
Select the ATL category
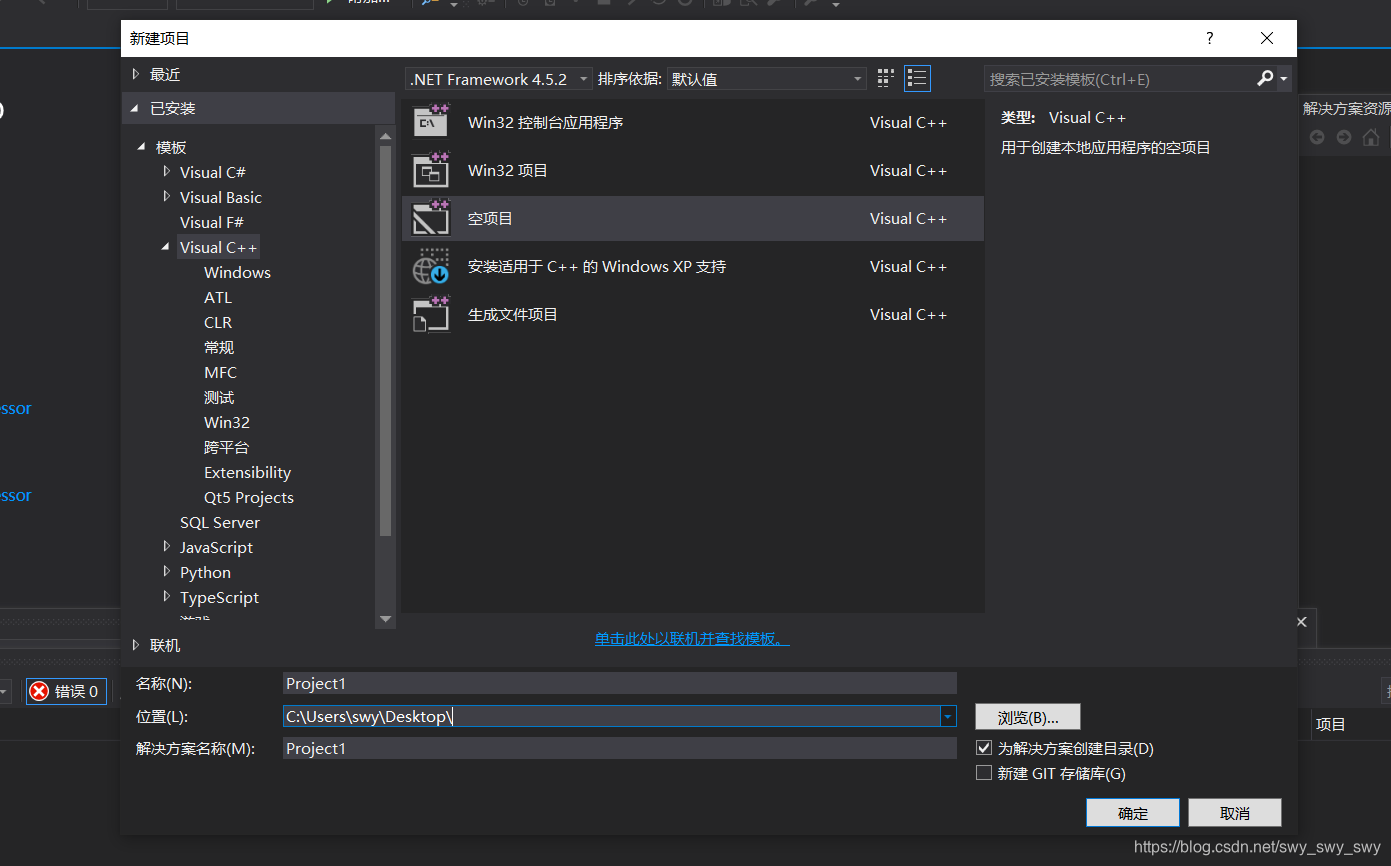pyautogui.click(x=218, y=297)
